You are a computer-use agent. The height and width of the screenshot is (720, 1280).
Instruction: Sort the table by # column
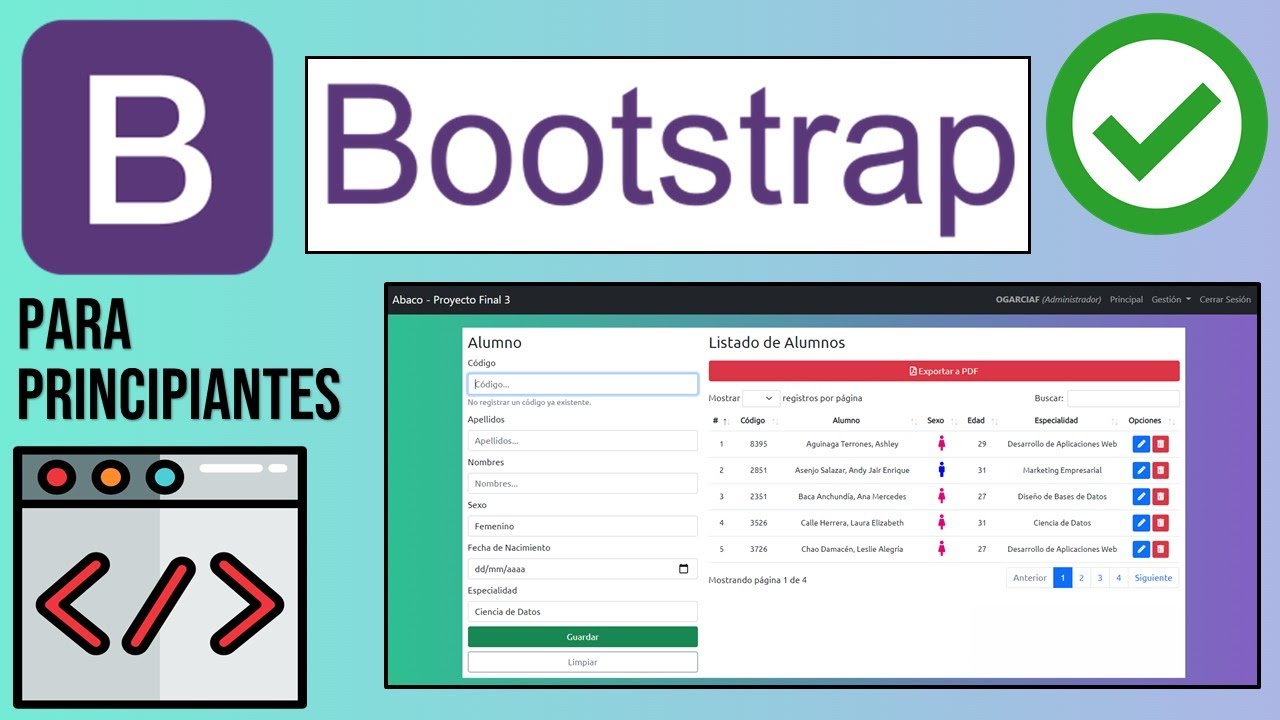pyautogui.click(x=720, y=421)
